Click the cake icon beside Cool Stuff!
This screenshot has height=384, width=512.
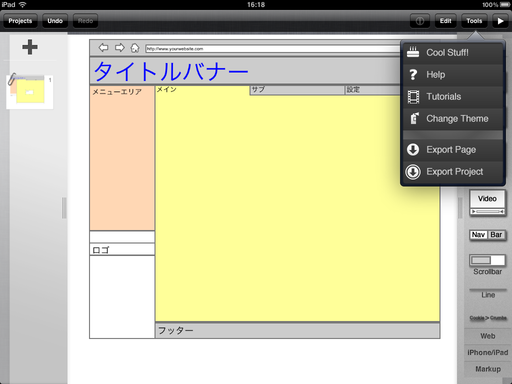click(x=413, y=52)
